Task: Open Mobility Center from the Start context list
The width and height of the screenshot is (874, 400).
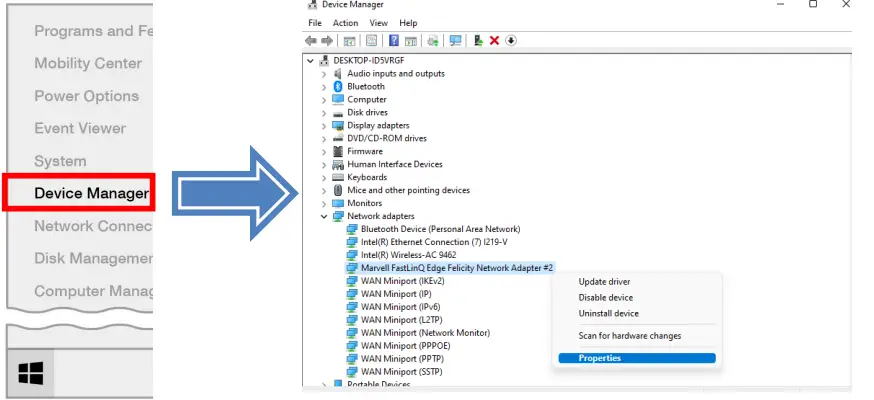Action: tap(88, 64)
